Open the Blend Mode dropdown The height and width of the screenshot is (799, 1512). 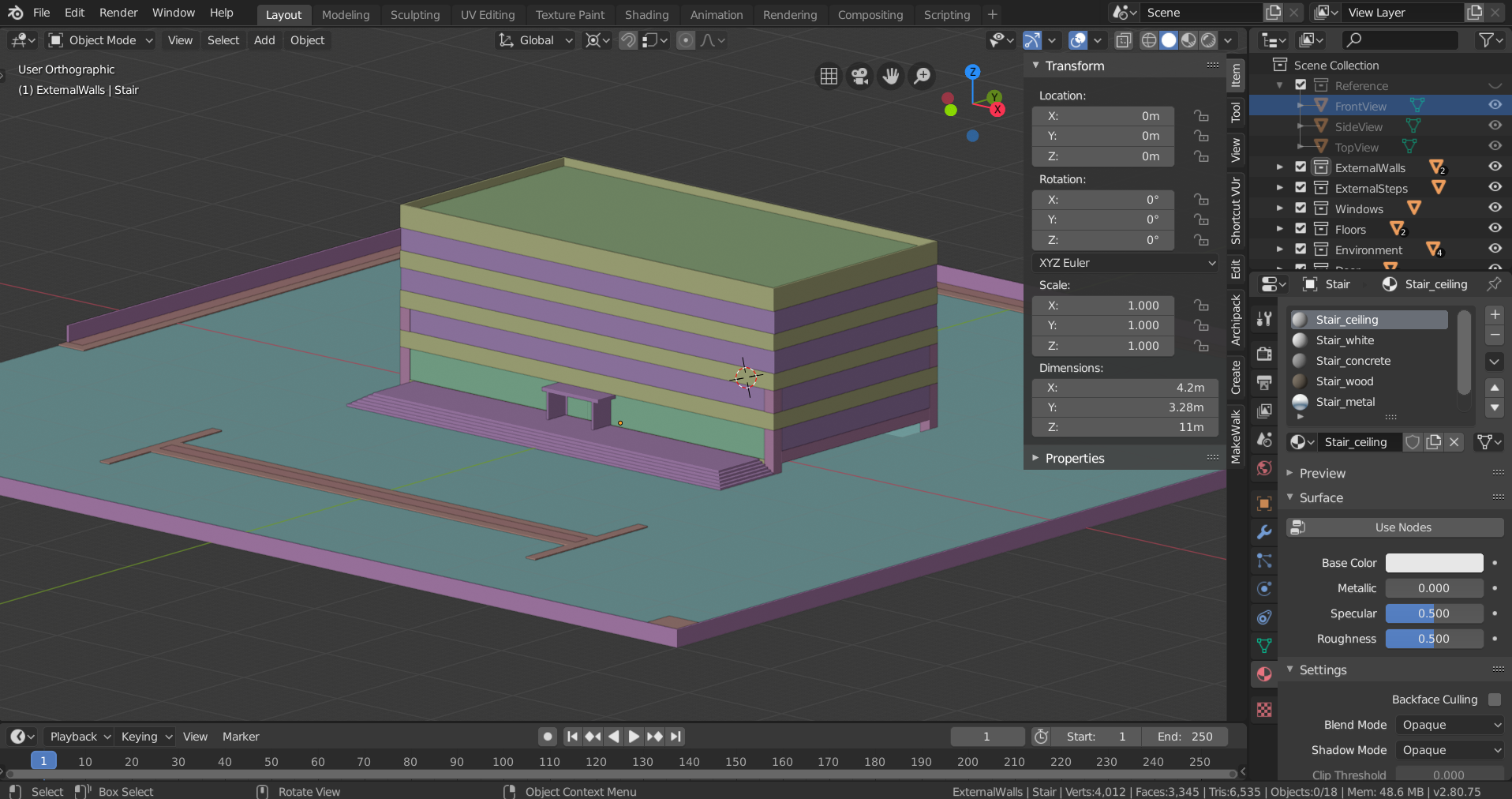[x=1450, y=725]
